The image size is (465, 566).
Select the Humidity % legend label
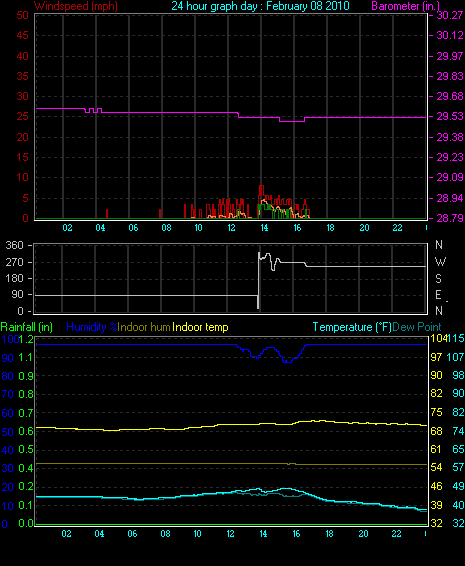click(92, 327)
